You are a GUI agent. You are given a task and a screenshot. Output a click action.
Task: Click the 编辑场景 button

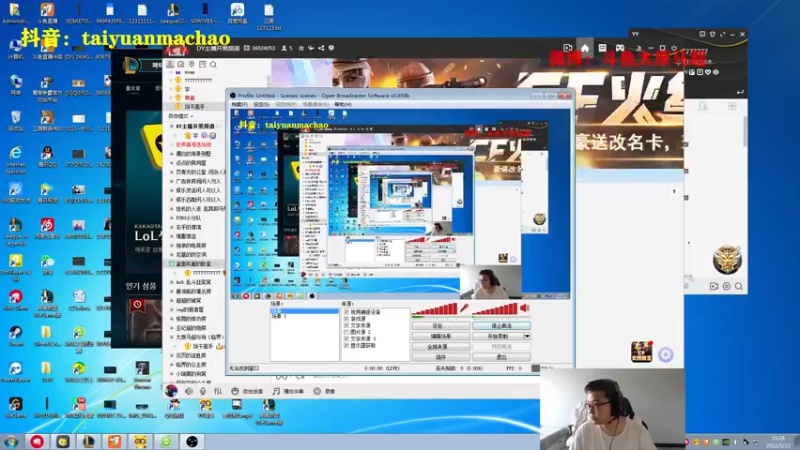click(441, 336)
